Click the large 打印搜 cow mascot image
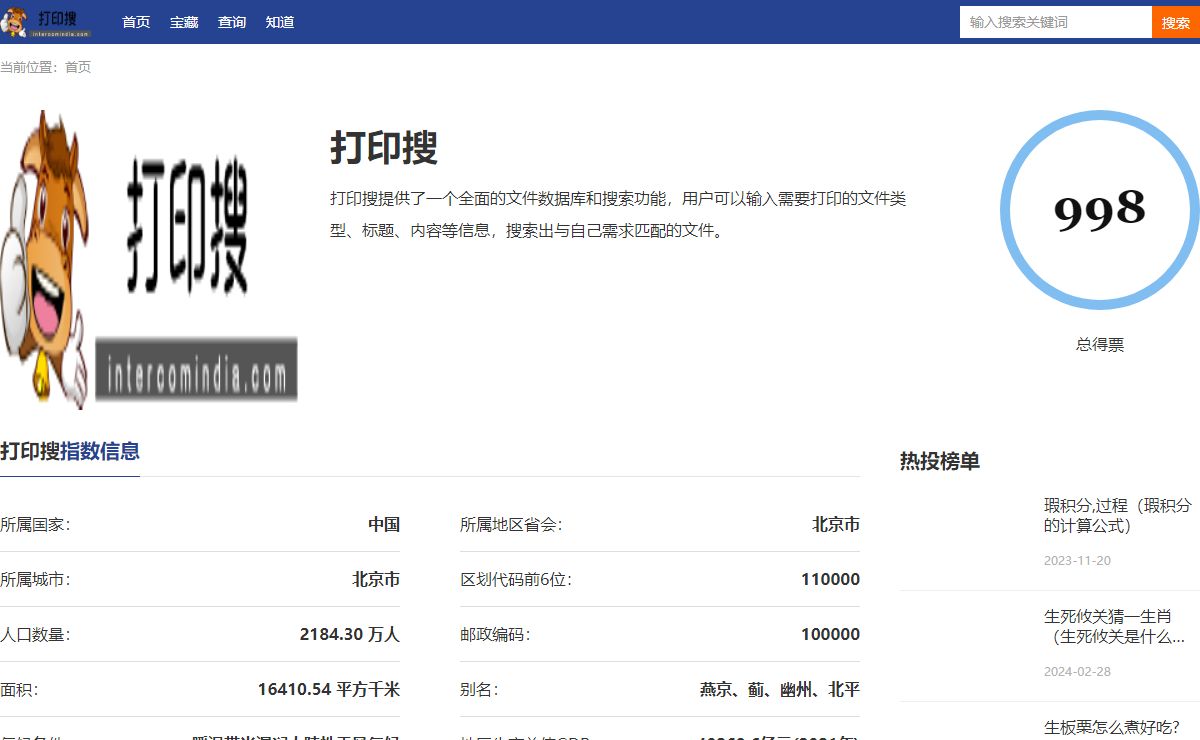Viewport: 1200px width, 740px height. [149, 260]
